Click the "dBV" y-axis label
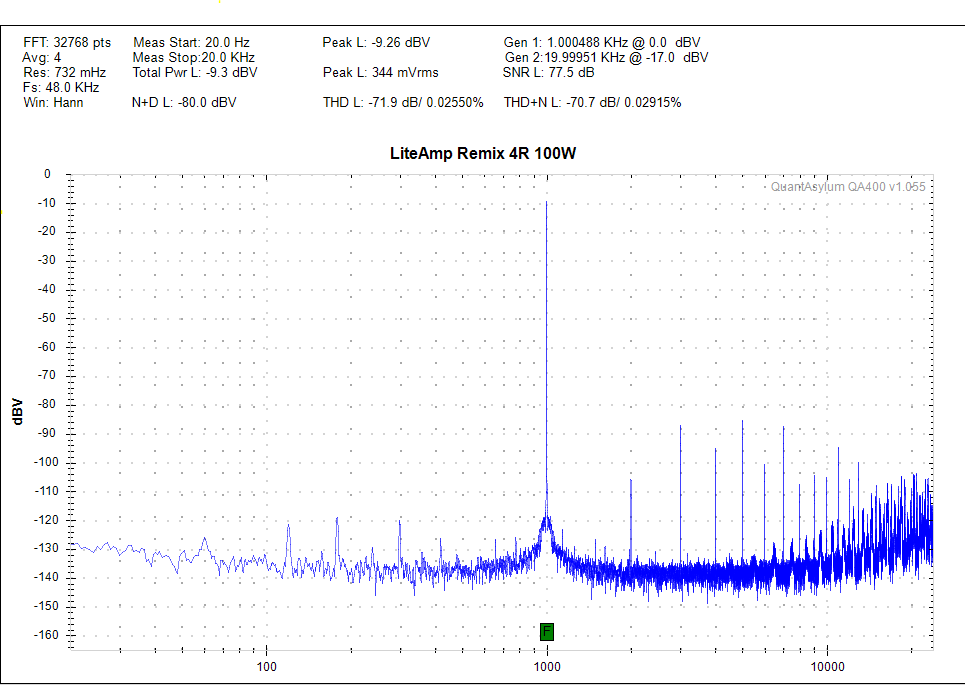The height and width of the screenshot is (685, 965). [18, 412]
